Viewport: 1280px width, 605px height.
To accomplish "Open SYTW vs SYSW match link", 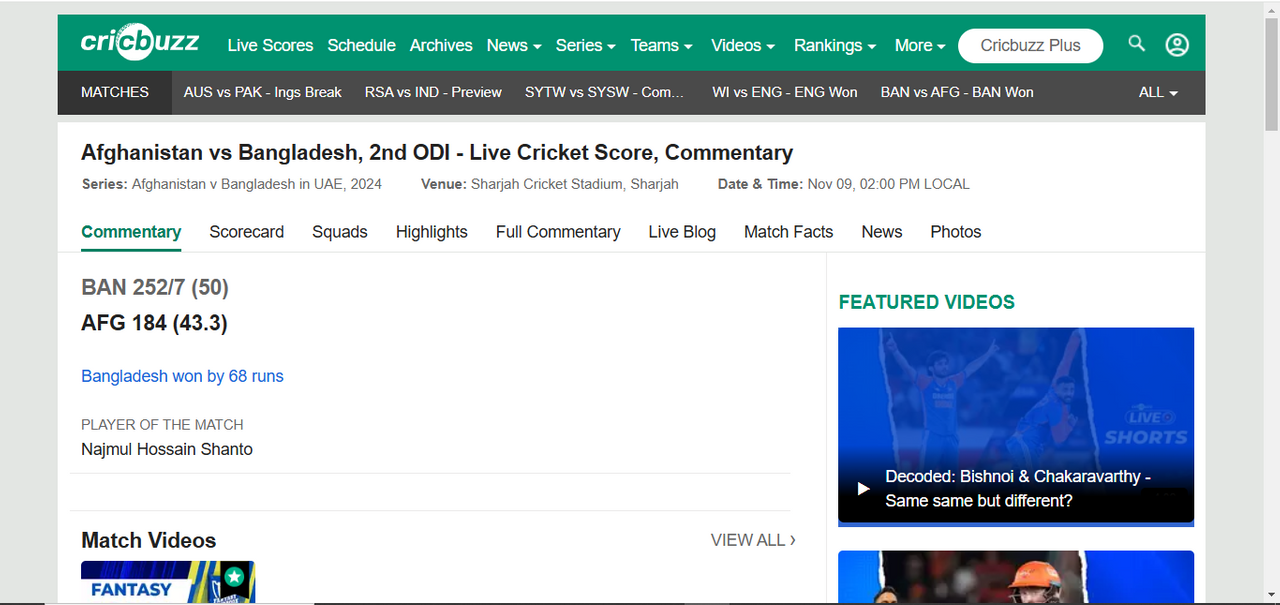I will [605, 92].
